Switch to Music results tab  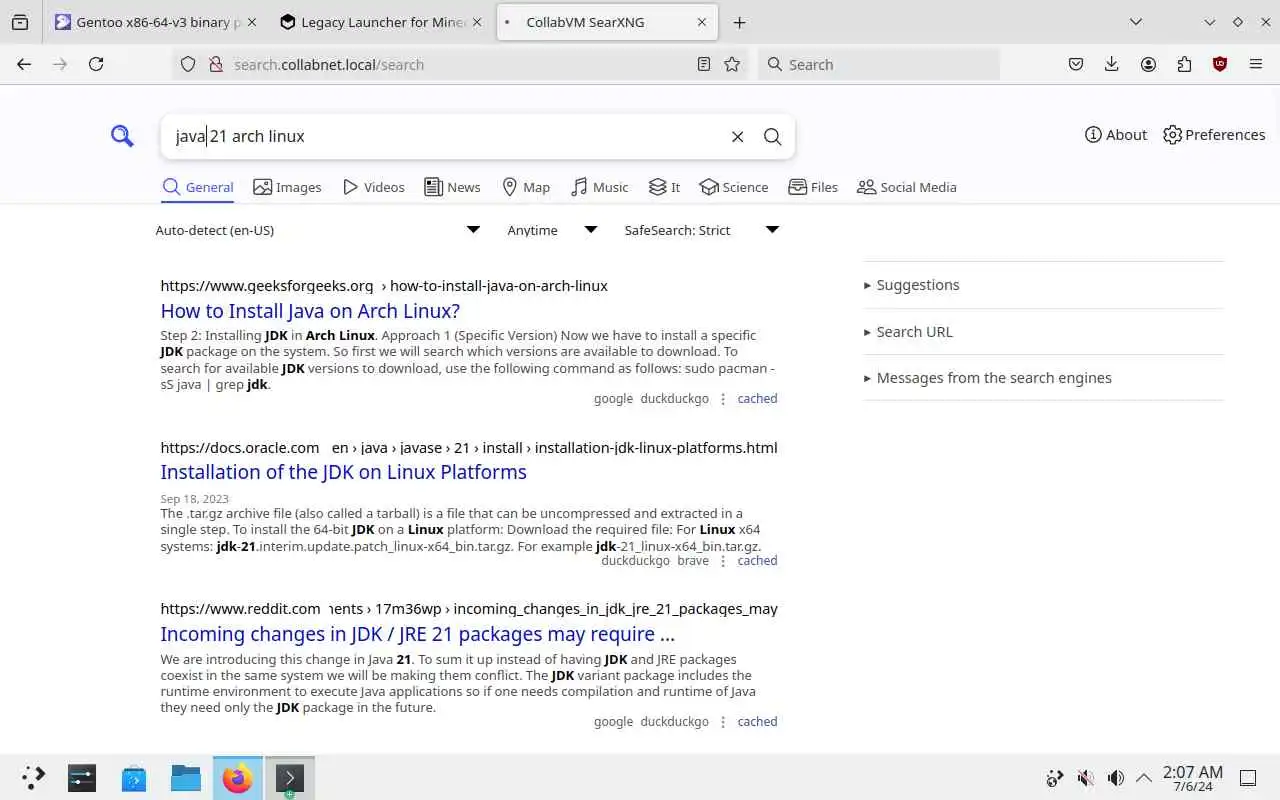600,187
